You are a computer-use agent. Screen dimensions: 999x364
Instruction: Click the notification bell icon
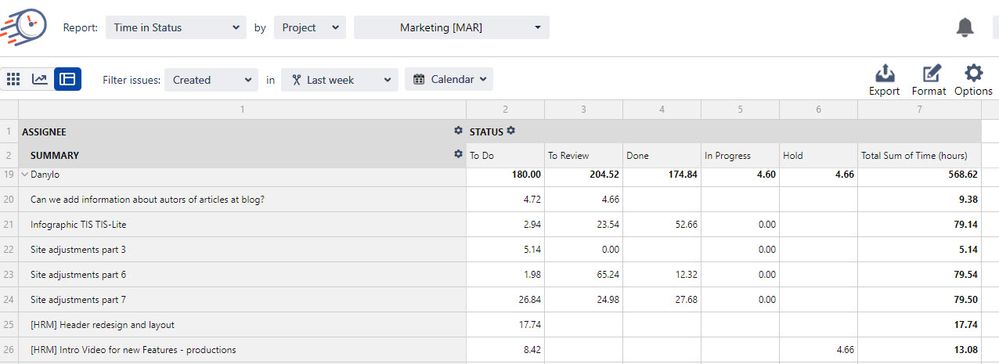point(965,27)
